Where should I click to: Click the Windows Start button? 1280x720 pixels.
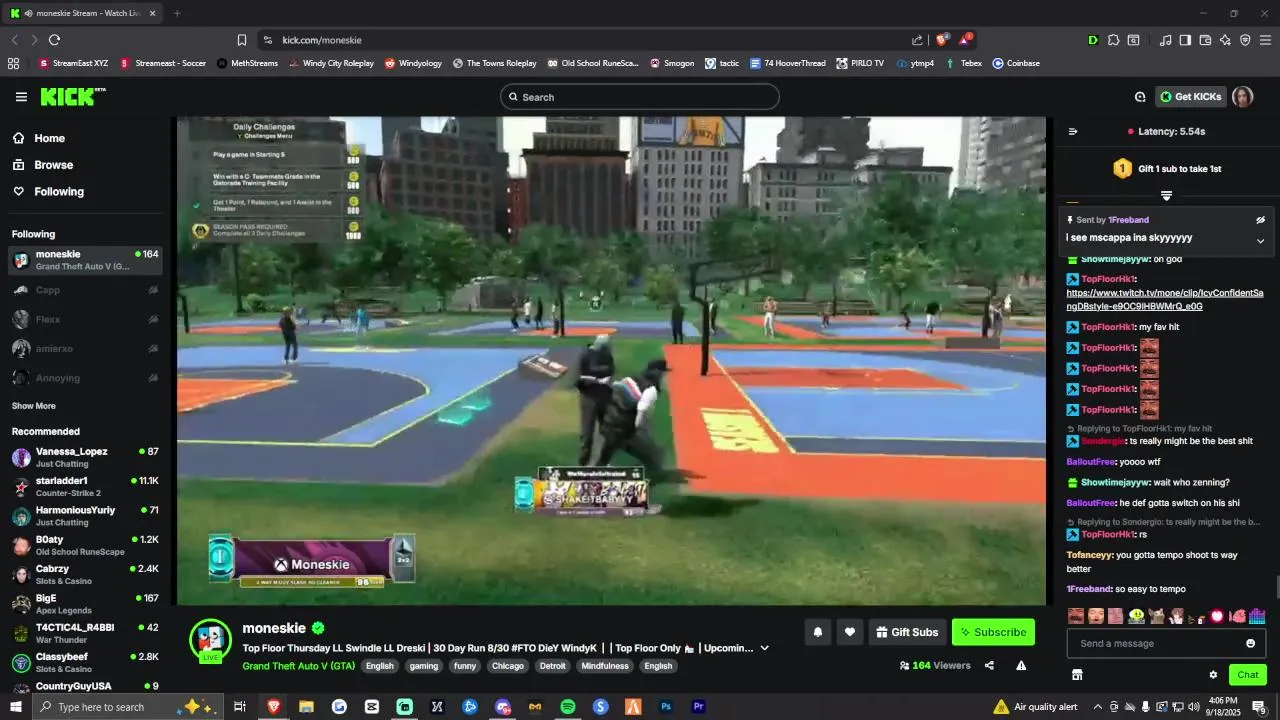(x=16, y=707)
